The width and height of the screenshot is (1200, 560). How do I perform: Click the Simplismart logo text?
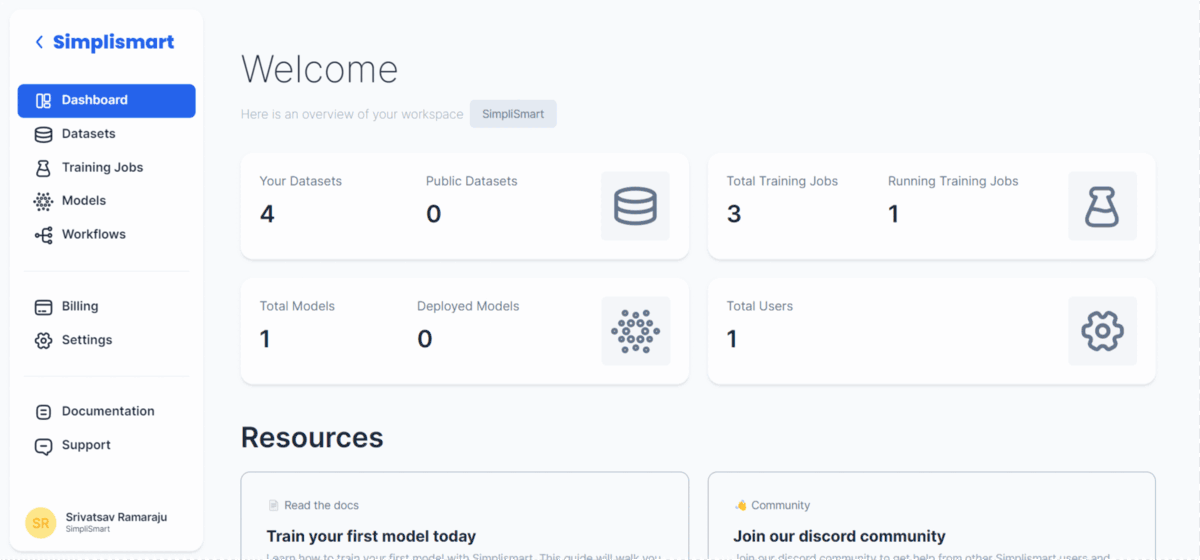(x=113, y=42)
